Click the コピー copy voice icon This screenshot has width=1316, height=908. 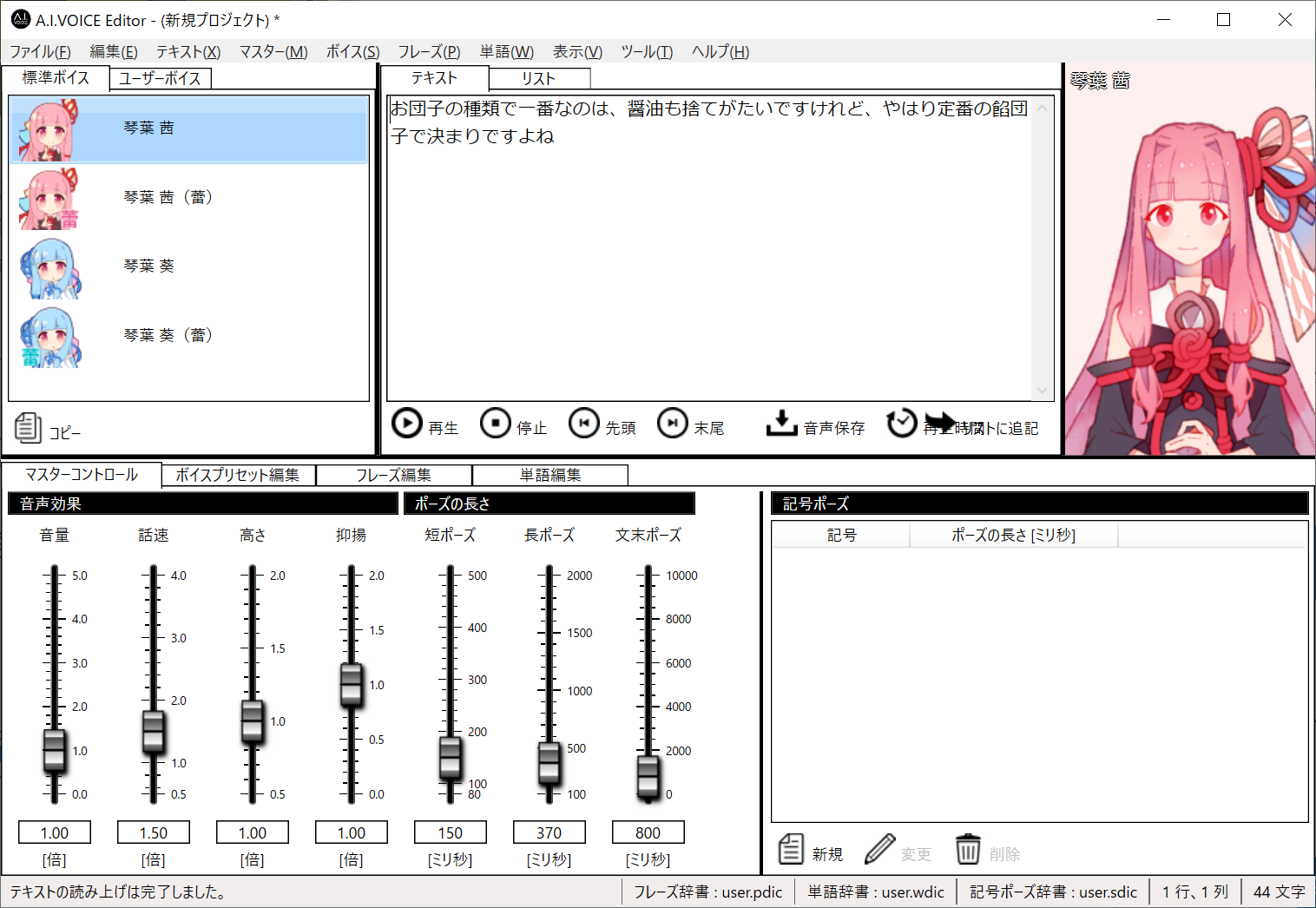point(28,427)
